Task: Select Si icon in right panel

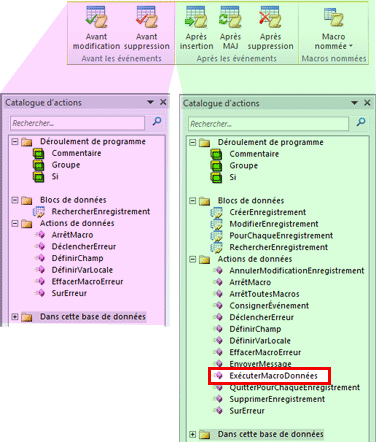Action: [216, 177]
